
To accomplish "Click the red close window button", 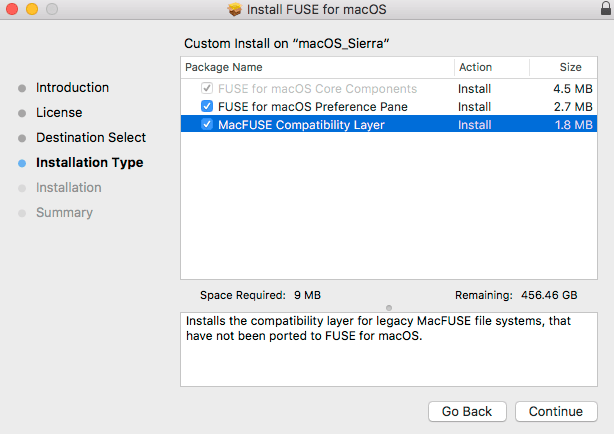I will pos(11,10).
